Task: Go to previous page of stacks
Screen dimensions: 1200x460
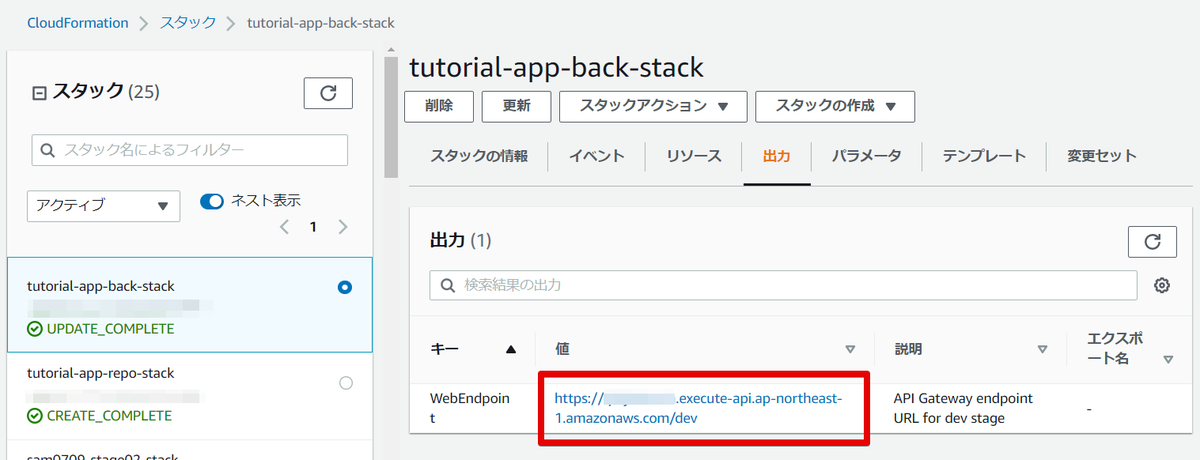Action: click(x=284, y=227)
